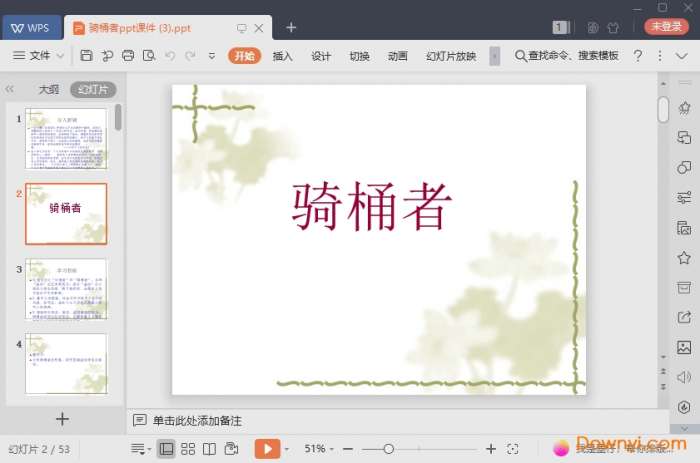The width and height of the screenshot is (700, 463).
Task: Switch to normal view icon
Action: 166,449
